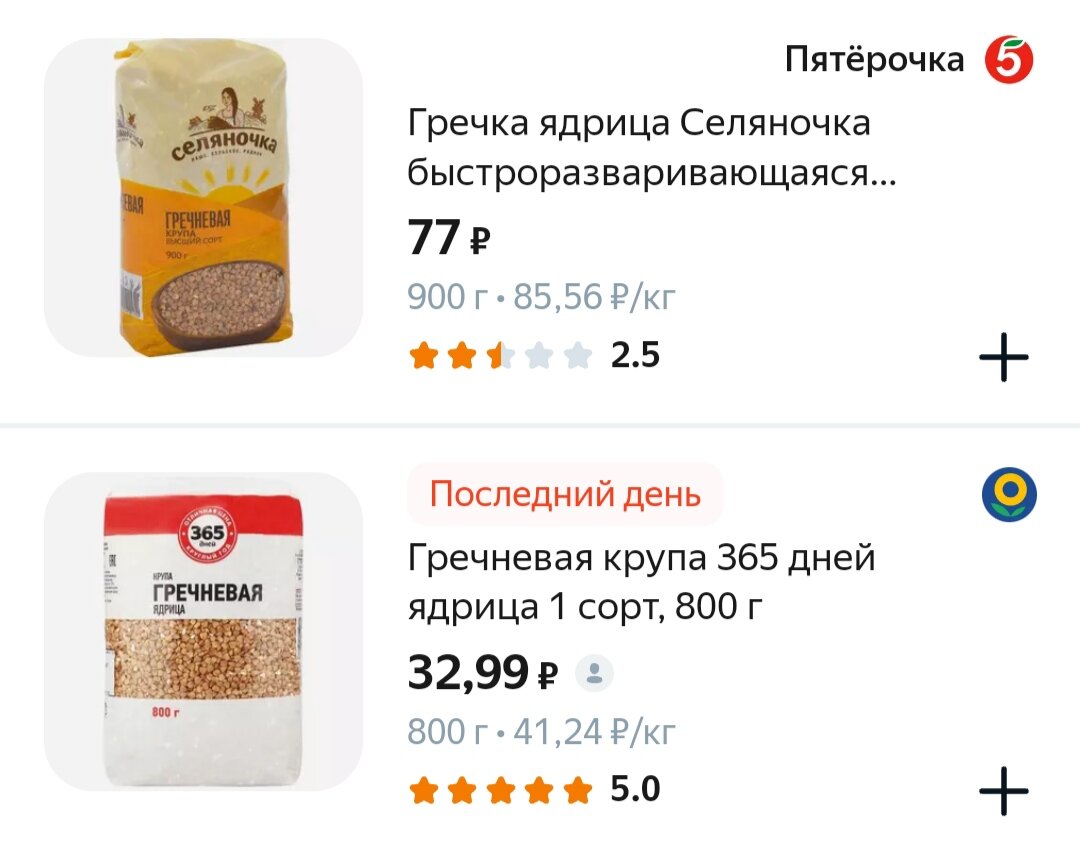Viewport: 1080px width, 855px height.
Task: Tap the Пятёрочка store name label
Action: (x=874, y=59)
